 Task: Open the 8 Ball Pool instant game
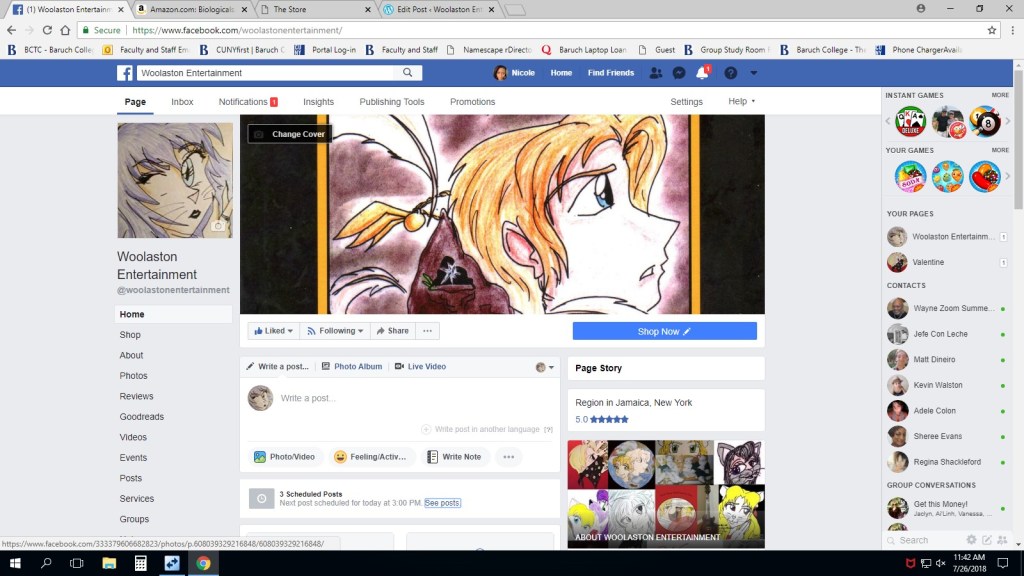985,121
